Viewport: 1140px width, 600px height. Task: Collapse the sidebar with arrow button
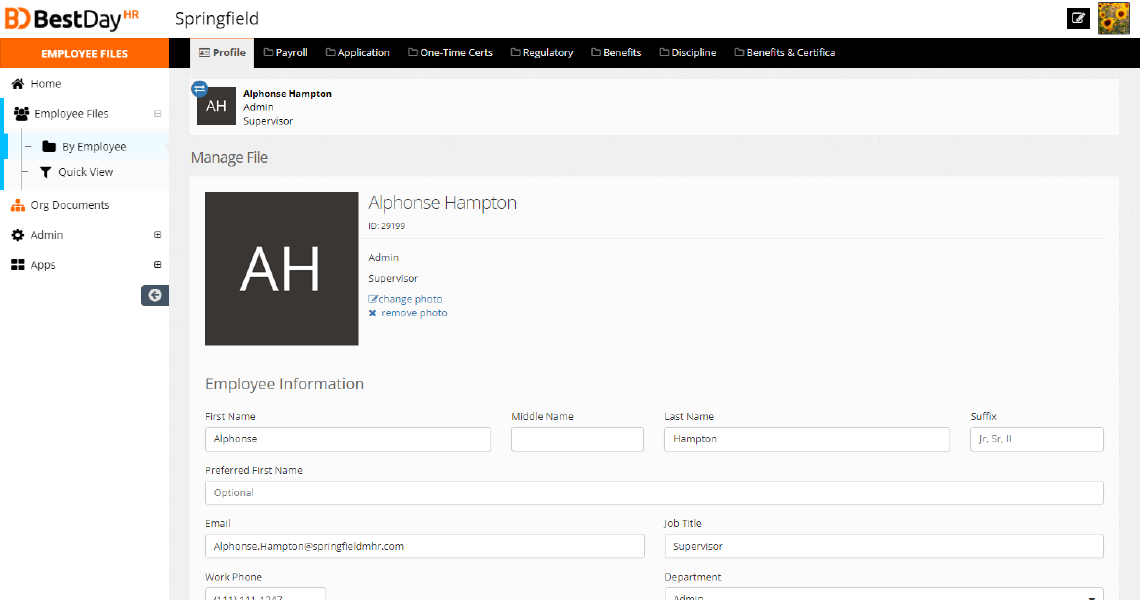(155, 295)
